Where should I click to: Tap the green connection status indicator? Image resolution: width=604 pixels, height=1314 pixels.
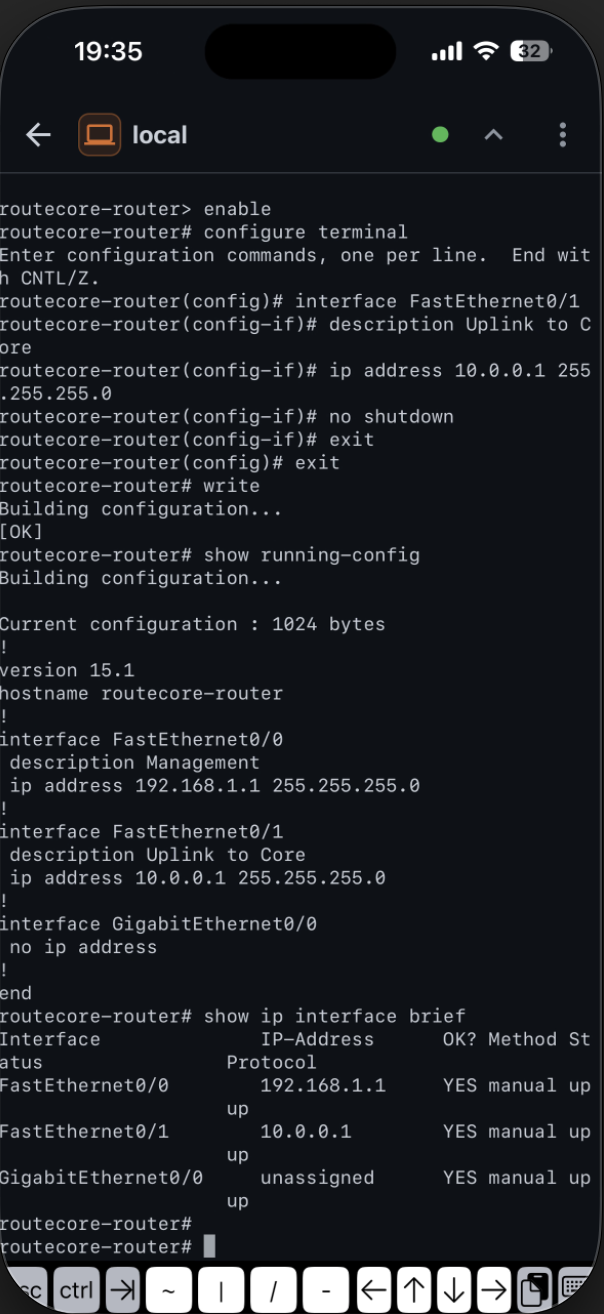(x=440, y=132)
